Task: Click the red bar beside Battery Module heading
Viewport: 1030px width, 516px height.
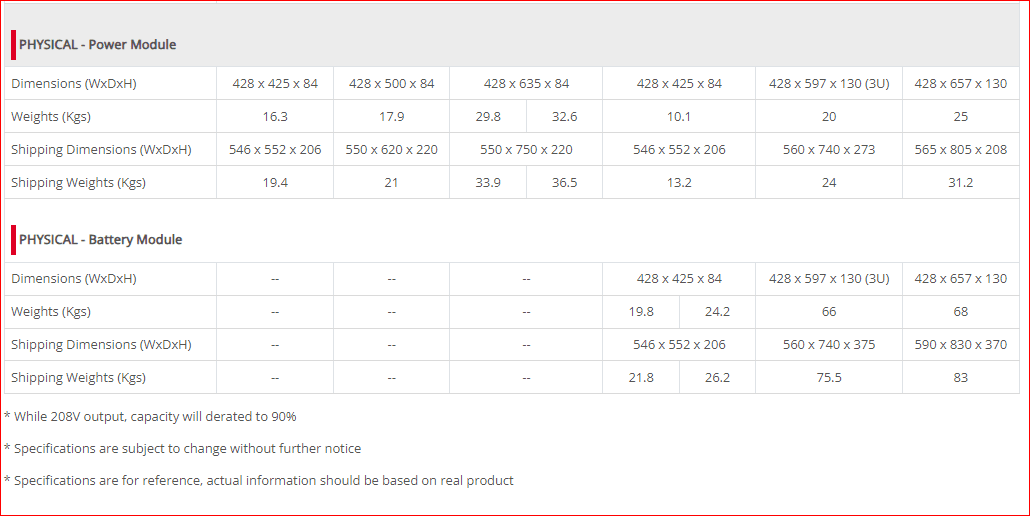Action: [13, 240]
